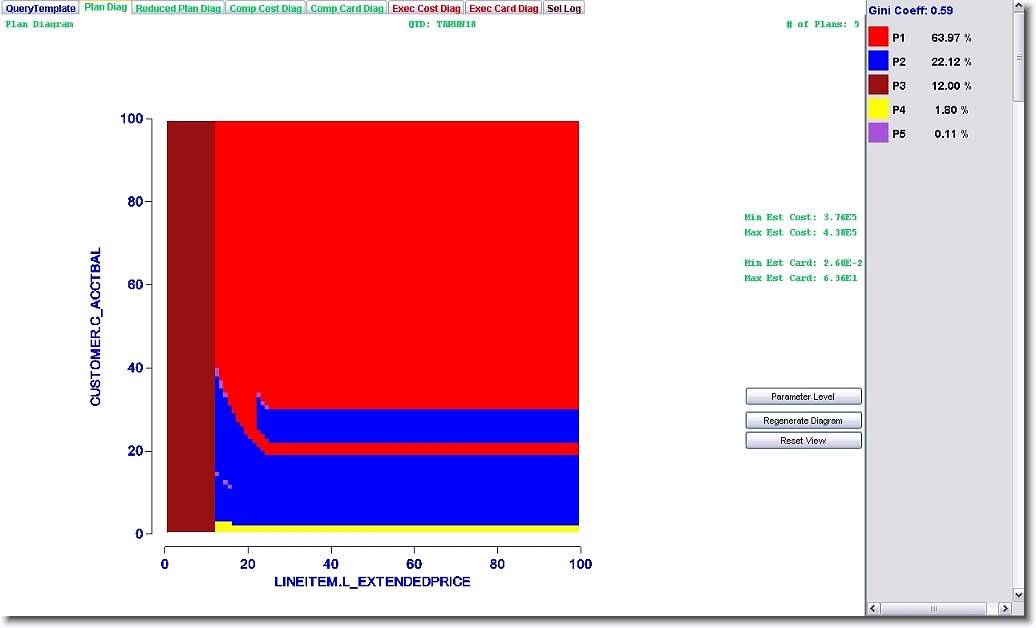Image resolution: width=1036 pixels, height=628 pixels.
Task: Click the red P1 legend swatch
Action: click(878, 37)
